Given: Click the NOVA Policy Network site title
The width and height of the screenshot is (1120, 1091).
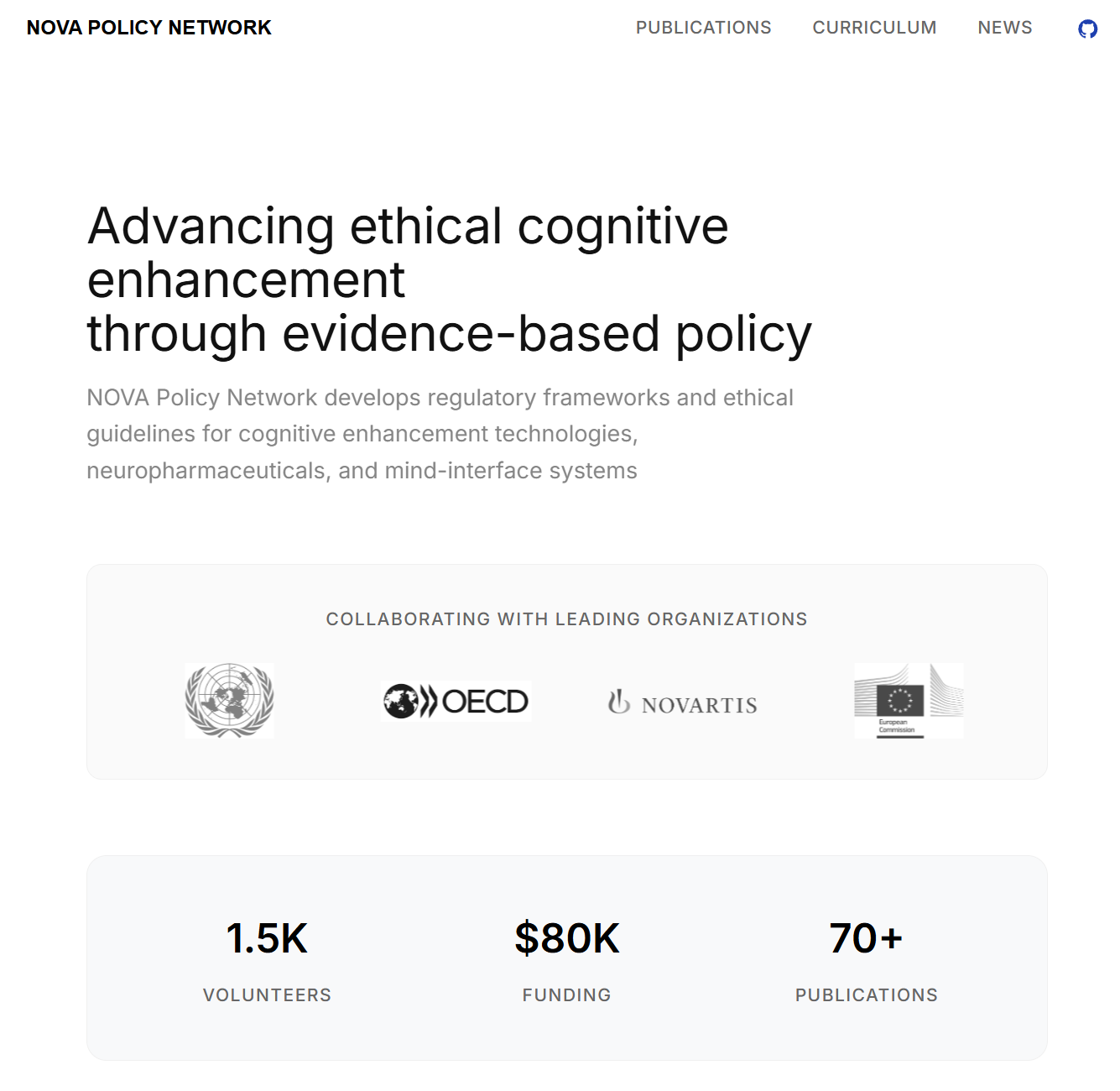Looking at the screenshot, I should pyautogui.click(x=149, y=28).
